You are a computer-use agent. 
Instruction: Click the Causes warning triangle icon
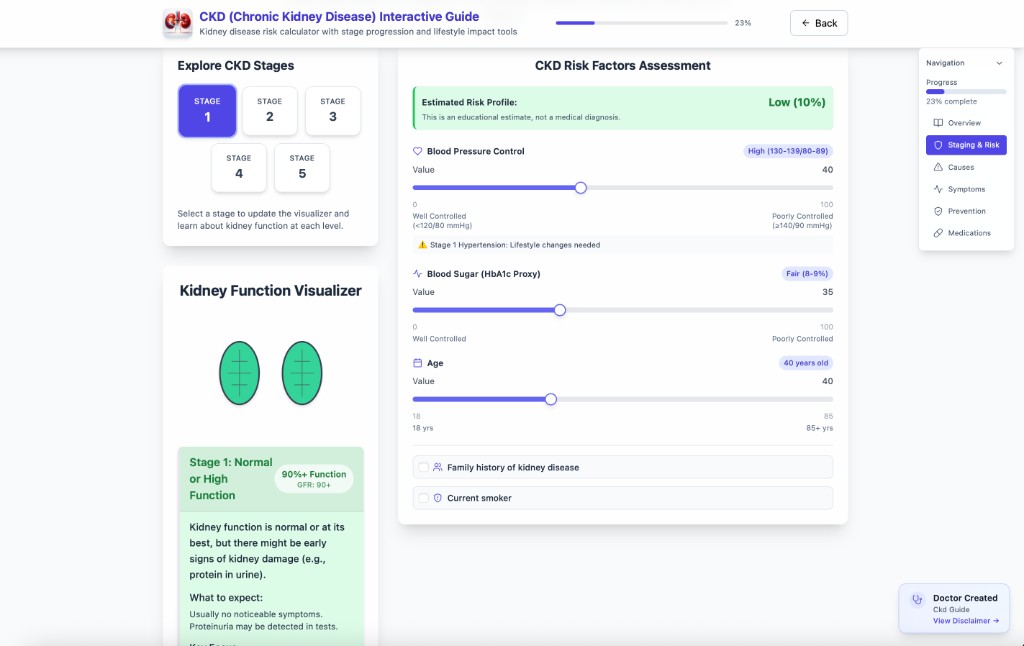point(938,166)
